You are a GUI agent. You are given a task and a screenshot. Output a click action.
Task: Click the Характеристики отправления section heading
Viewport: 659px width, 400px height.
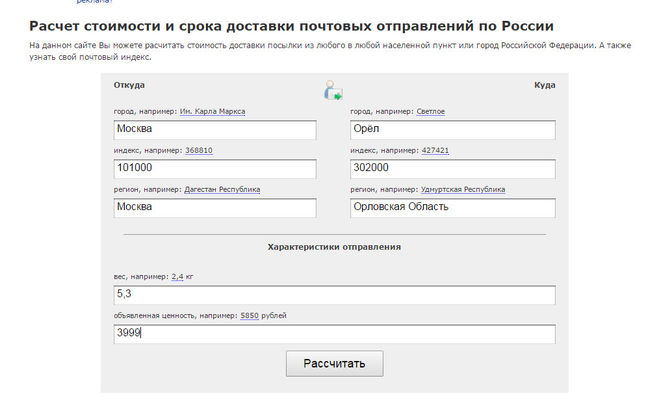(334, 246)
